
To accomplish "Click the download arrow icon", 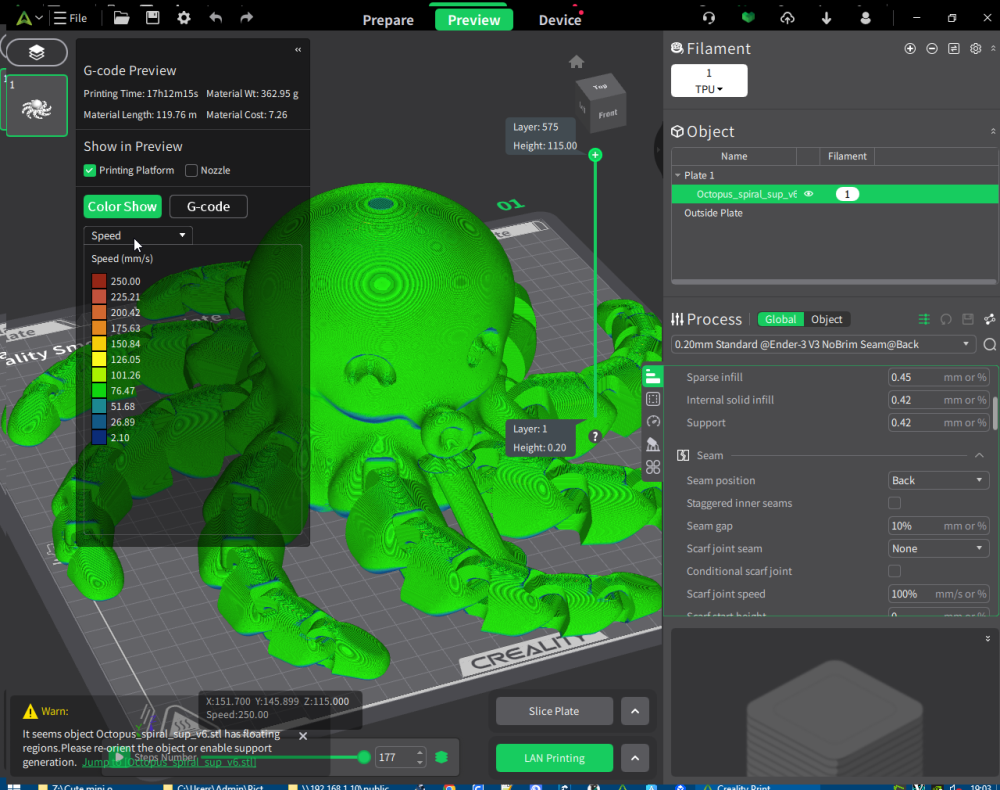I will pyautogui.click(x=827, y=18).
